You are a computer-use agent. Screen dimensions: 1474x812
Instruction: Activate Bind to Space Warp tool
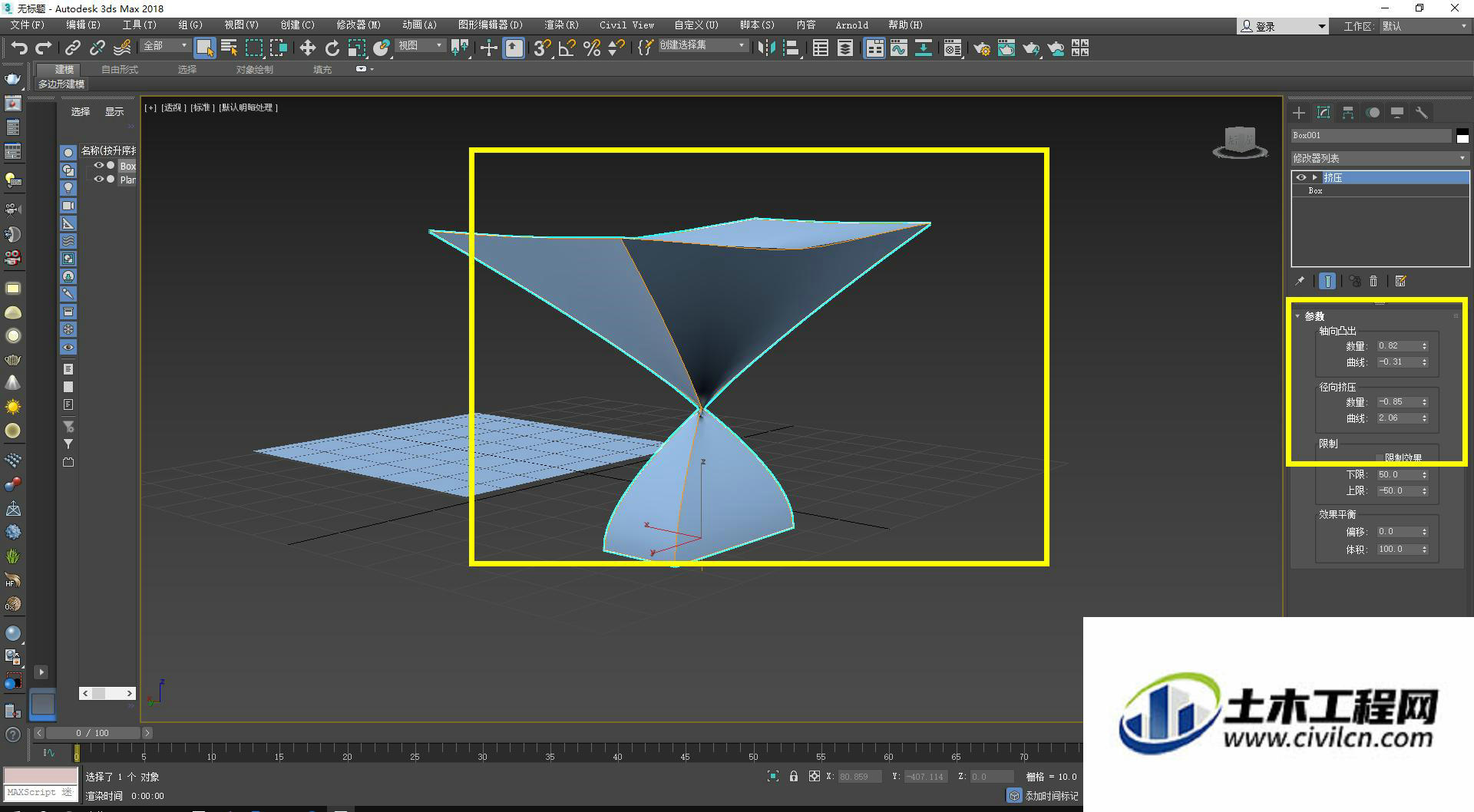click(x=122, y=48)
